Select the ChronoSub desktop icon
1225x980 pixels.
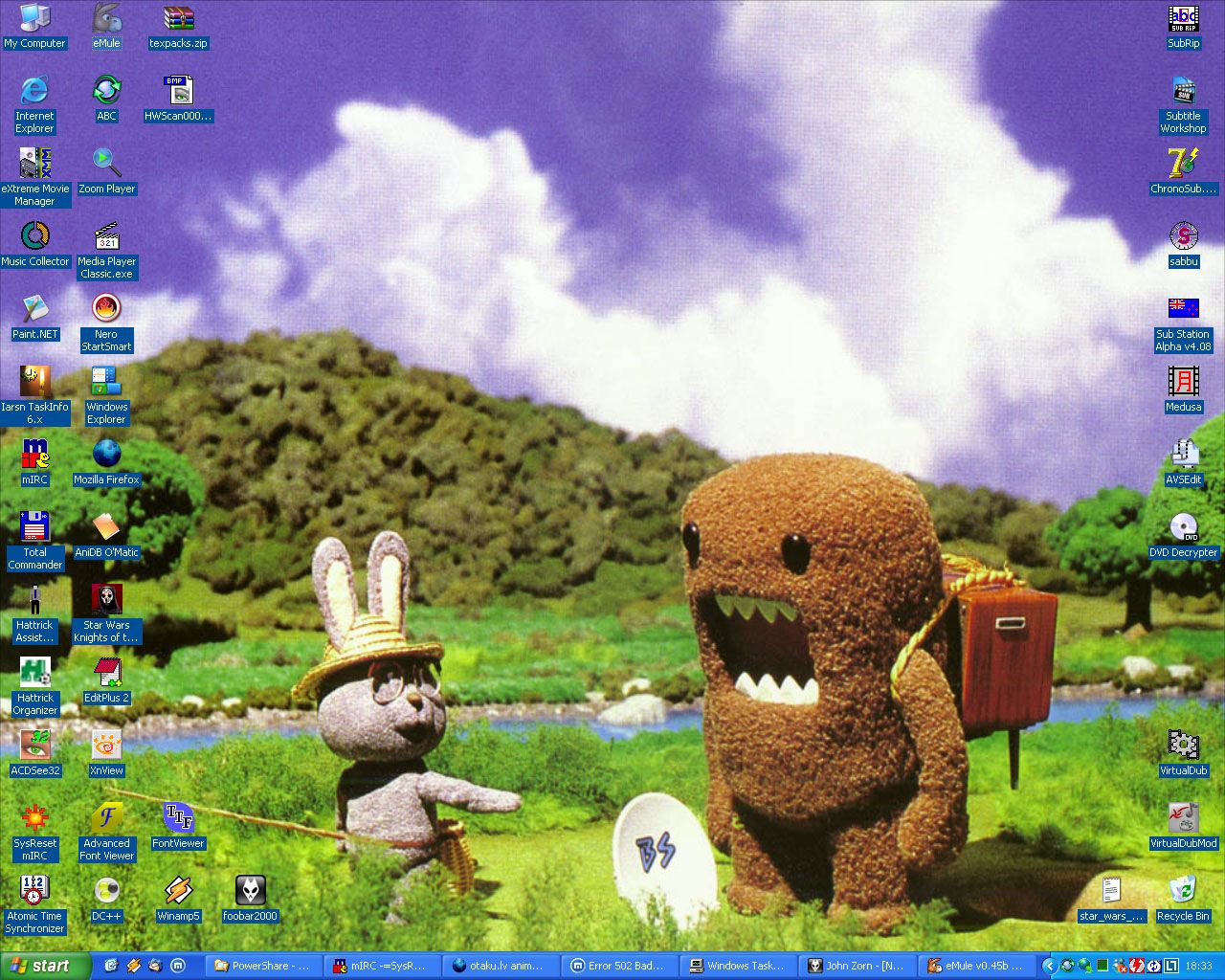(1183, 171)
